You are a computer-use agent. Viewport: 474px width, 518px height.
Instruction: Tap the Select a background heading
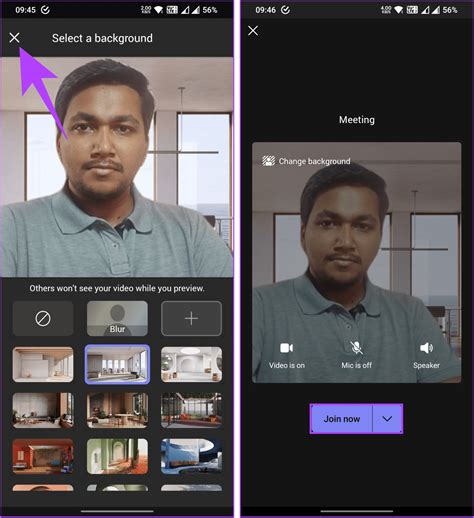102,38
